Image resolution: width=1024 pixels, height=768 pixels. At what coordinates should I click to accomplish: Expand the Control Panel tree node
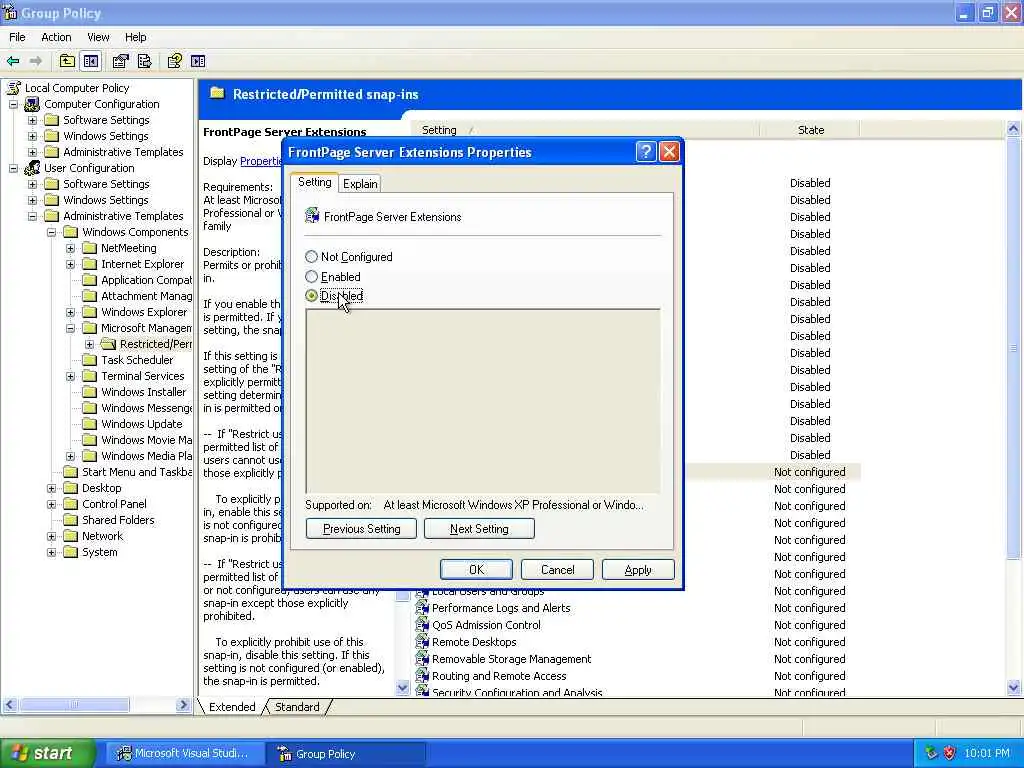[51, 504]
